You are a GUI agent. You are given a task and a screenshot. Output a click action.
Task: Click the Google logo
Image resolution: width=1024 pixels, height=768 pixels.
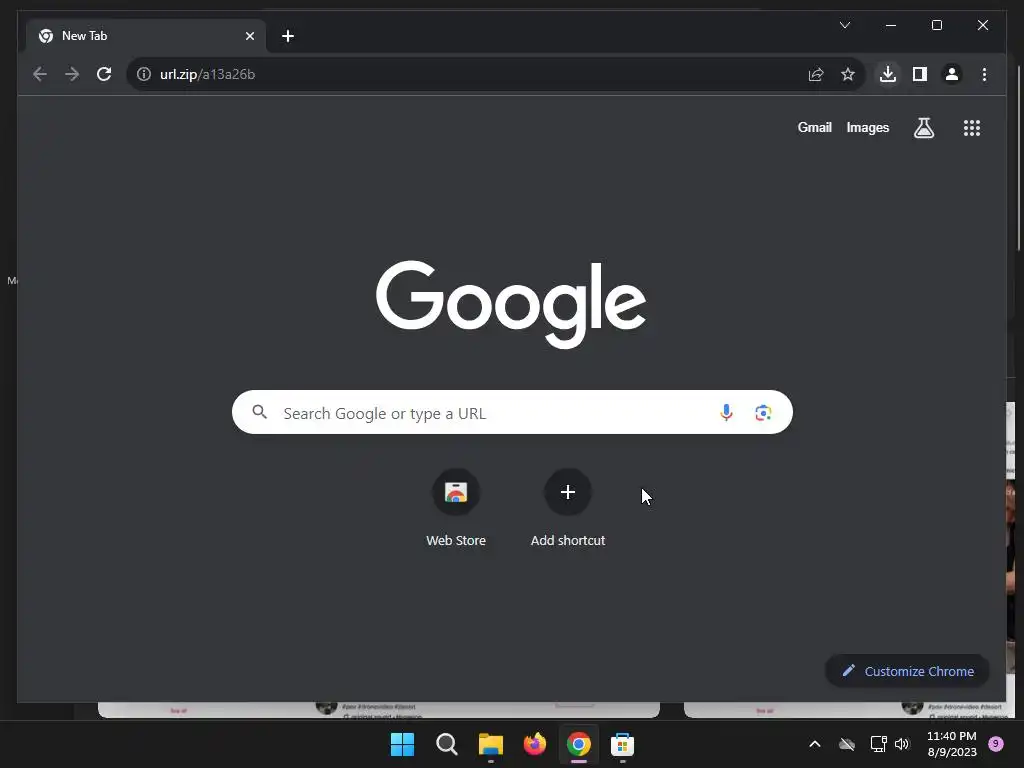click(x=511, y=304)
